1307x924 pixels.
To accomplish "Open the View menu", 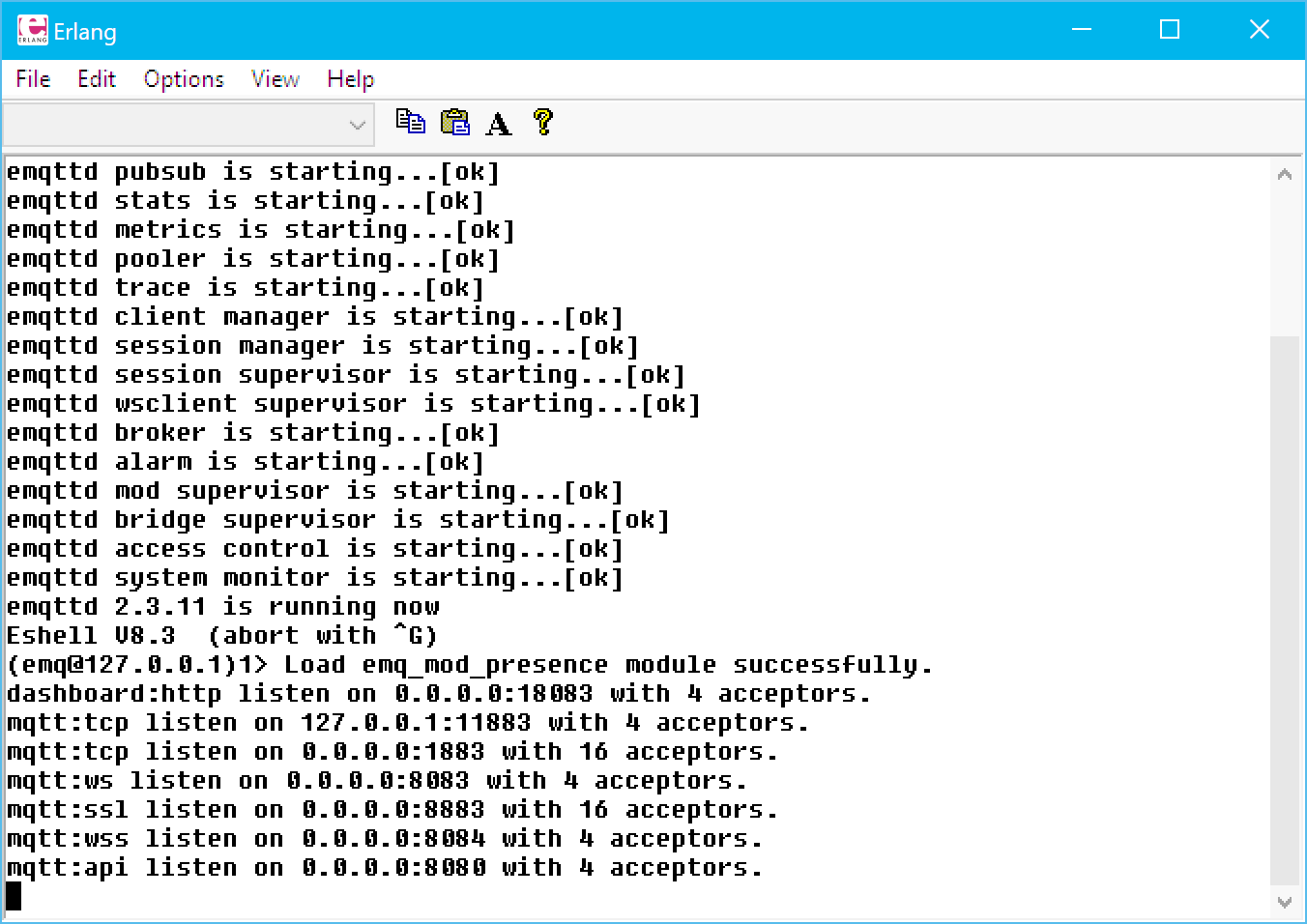I will click(275, 79).
